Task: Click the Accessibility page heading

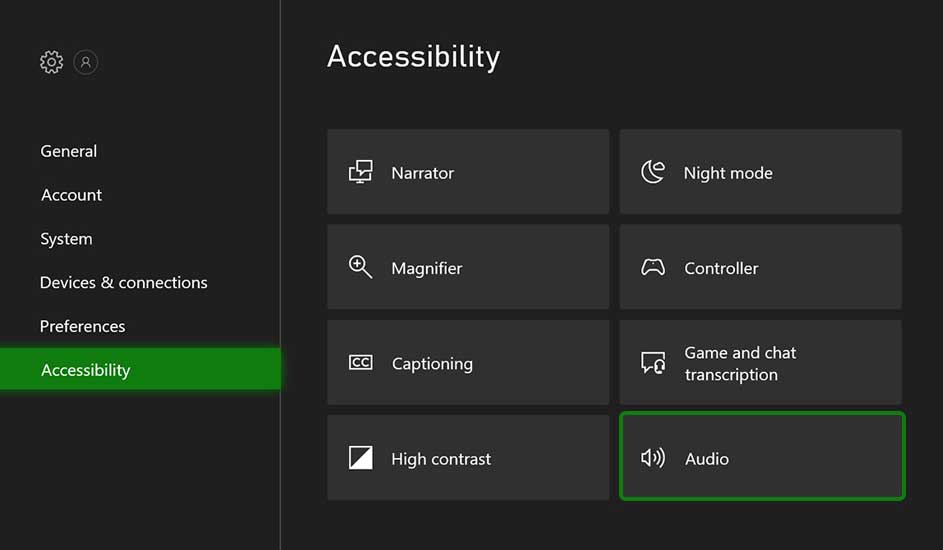Action: click(413, 56)
